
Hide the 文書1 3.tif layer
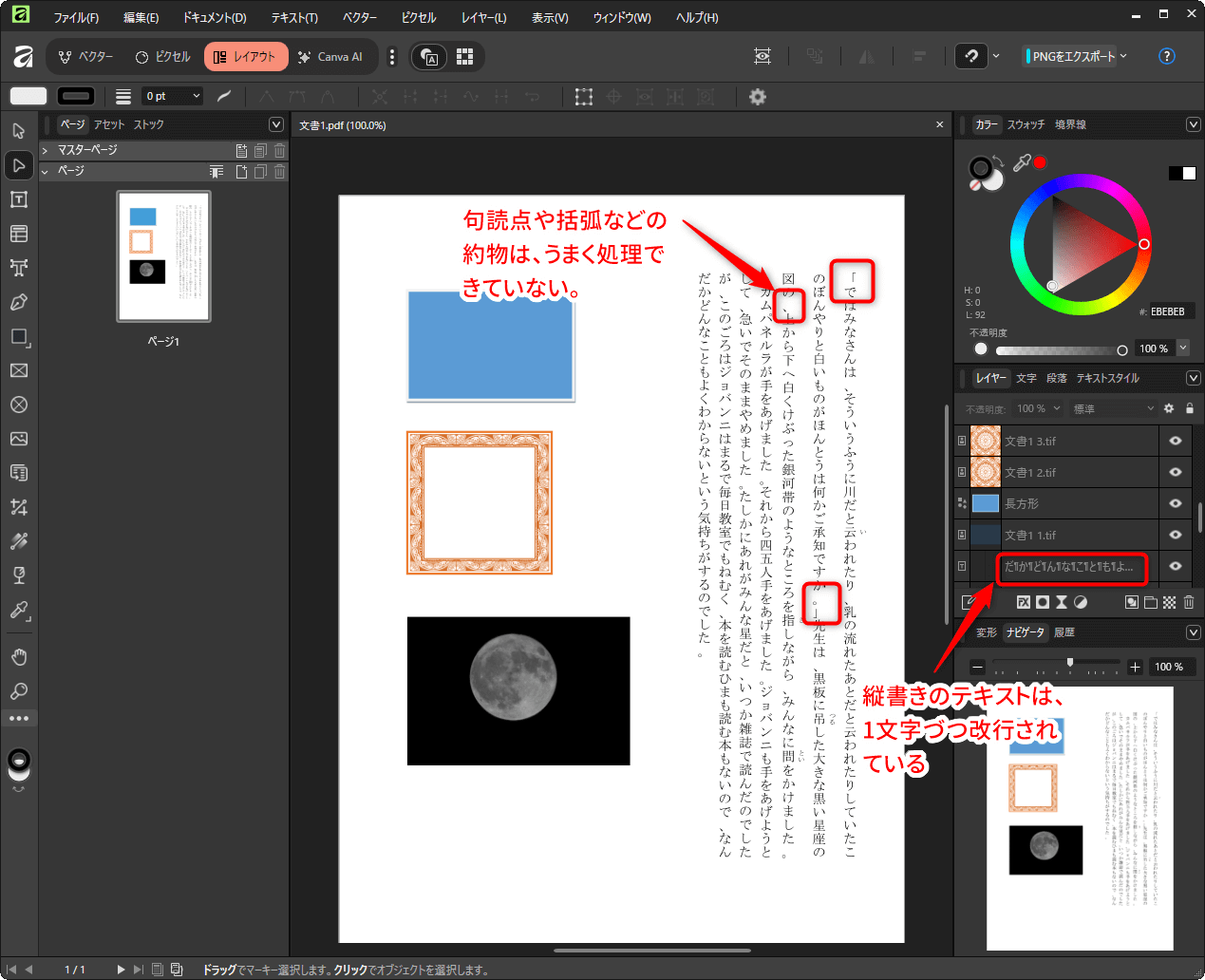click(1176, 441)
